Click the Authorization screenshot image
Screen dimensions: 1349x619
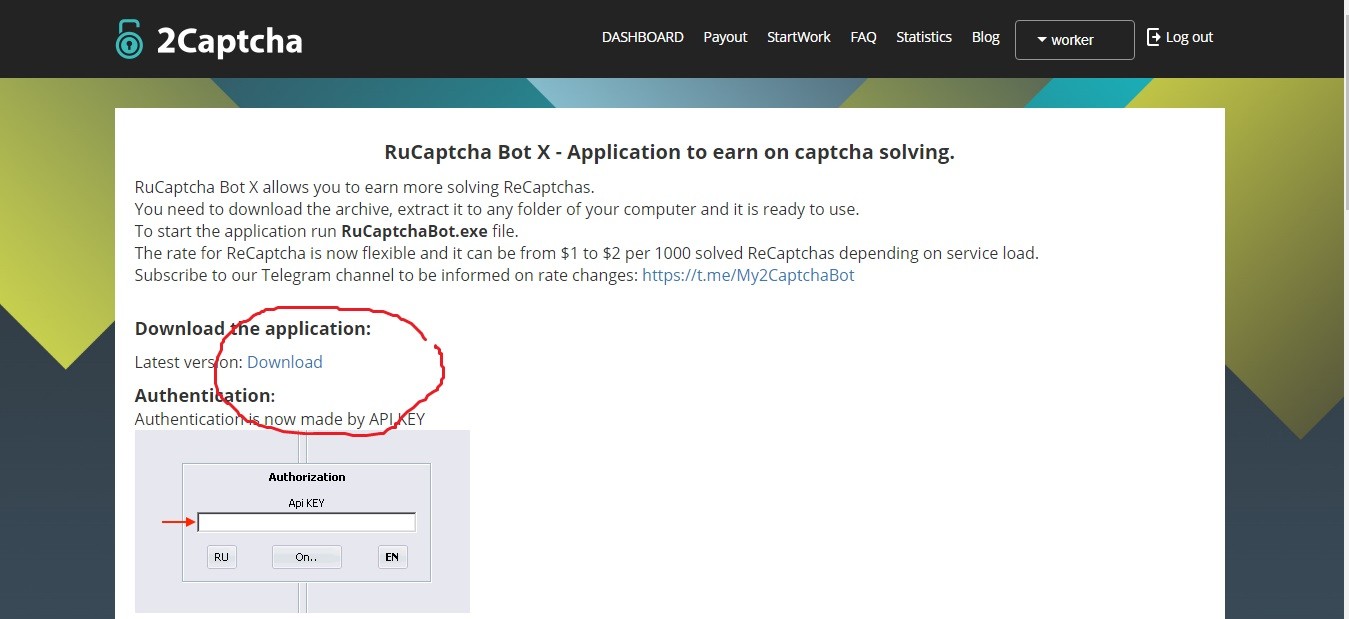[x=302, y=521]
